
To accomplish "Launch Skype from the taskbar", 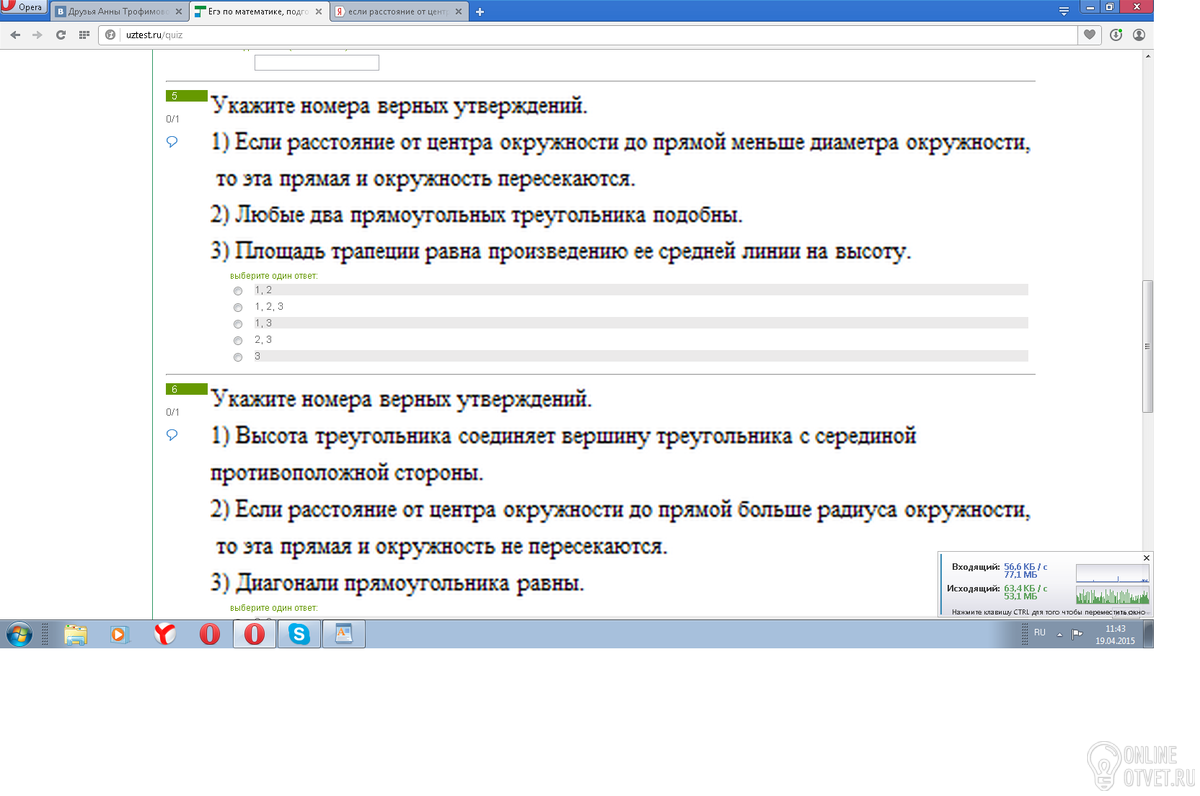I will [x=299, y=633].
